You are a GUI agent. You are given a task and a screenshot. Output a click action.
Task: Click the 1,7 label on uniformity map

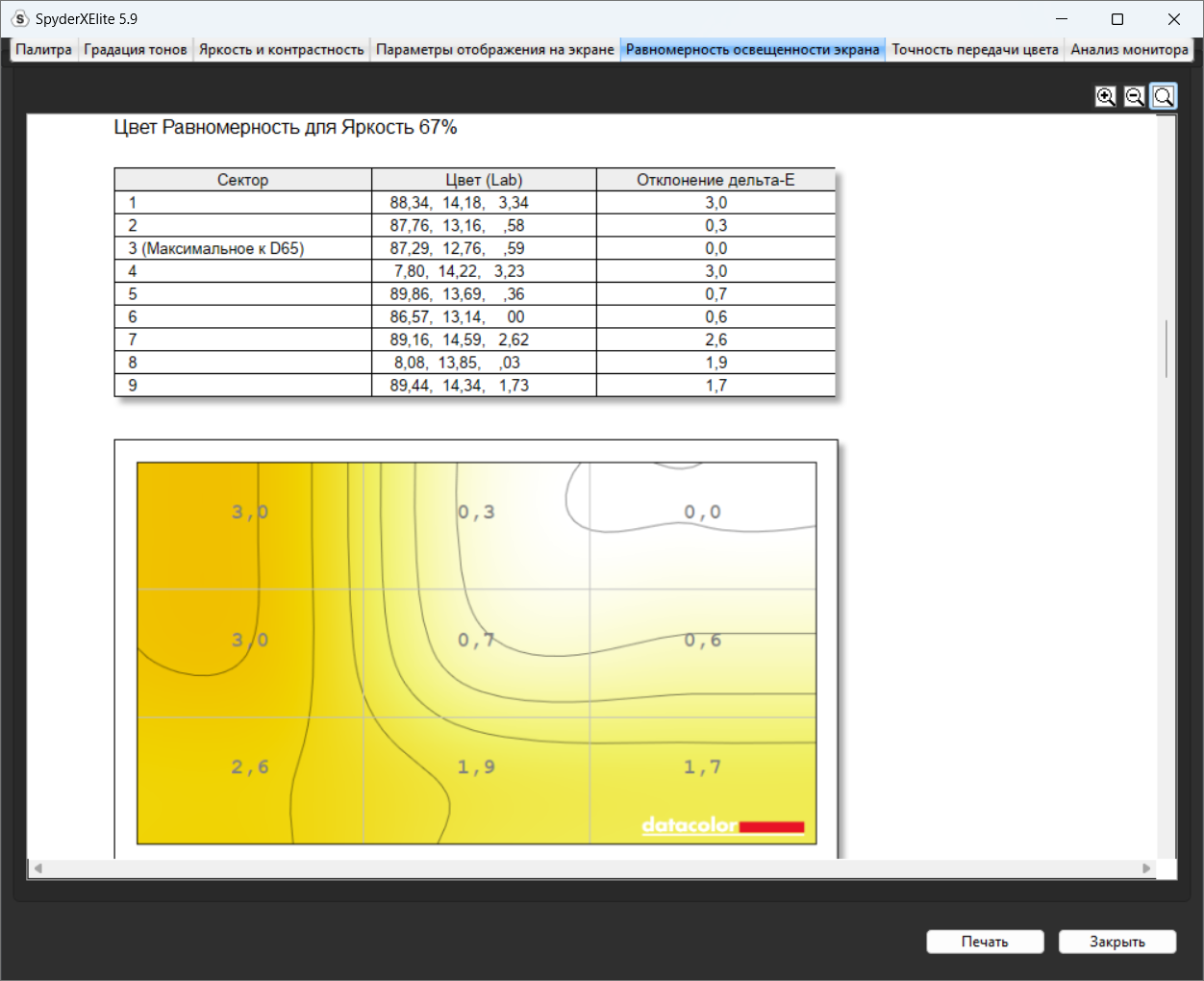point(702,767)
